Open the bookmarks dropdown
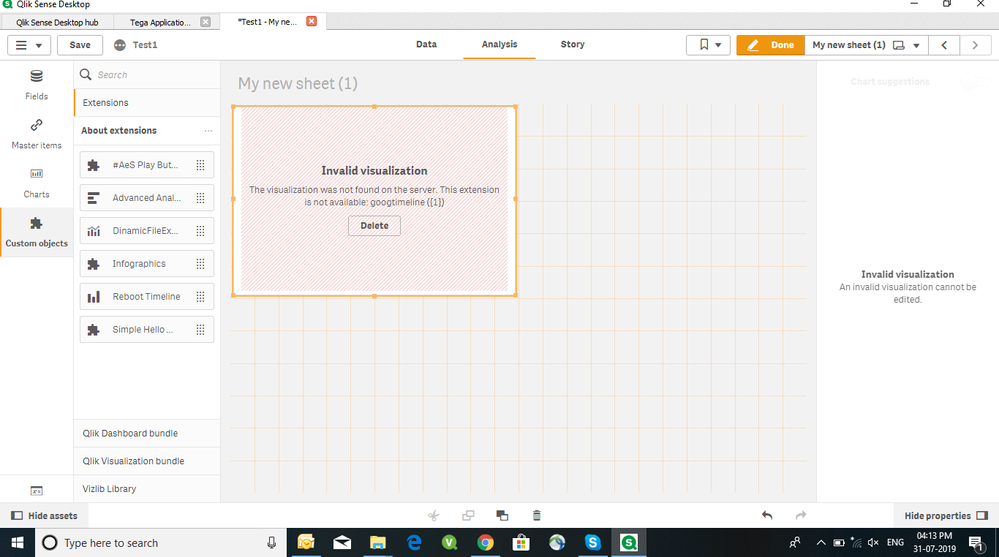The height and width of the screenshot is (557, 999). (708, 45)
